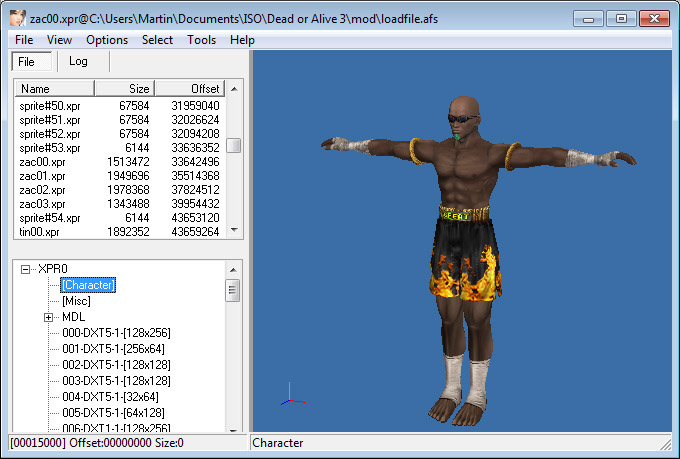This screenshot has width=680, height=459.
Task: Sort file list by Offset column
Action: click(190, 89)
